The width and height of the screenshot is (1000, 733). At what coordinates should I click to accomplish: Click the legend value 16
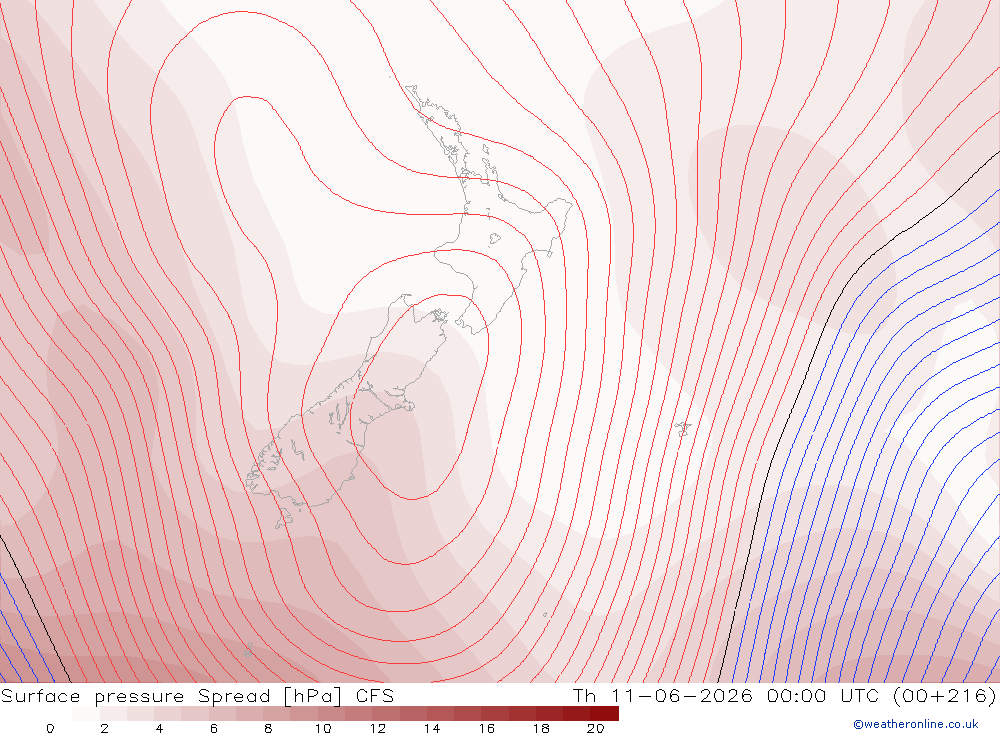487,728
